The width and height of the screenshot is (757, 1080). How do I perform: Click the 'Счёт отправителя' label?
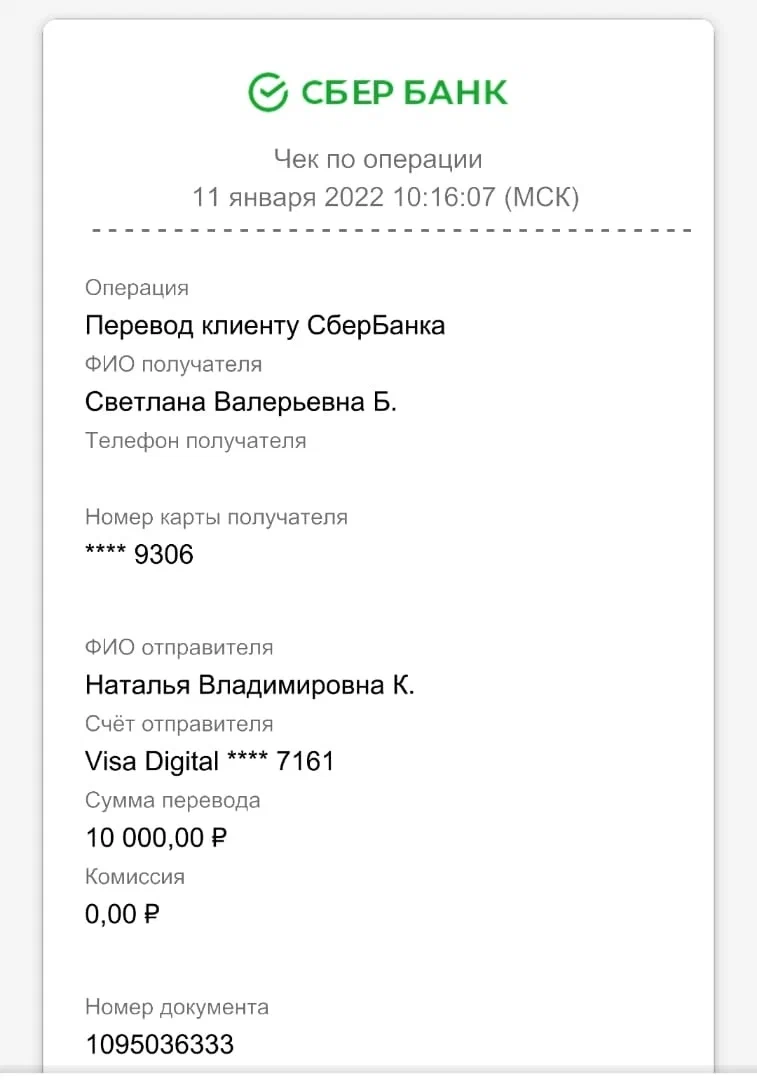pos(179,723)
